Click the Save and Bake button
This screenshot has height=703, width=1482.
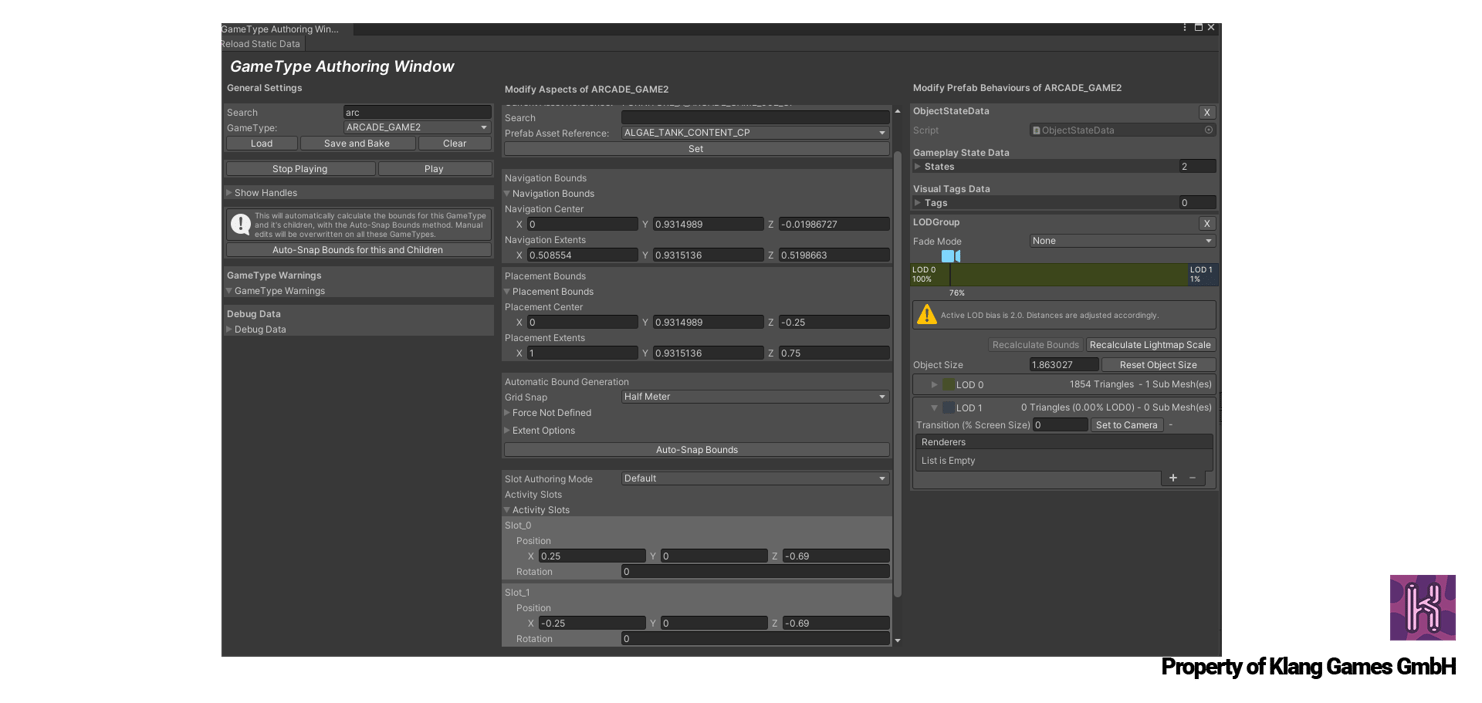357,143
